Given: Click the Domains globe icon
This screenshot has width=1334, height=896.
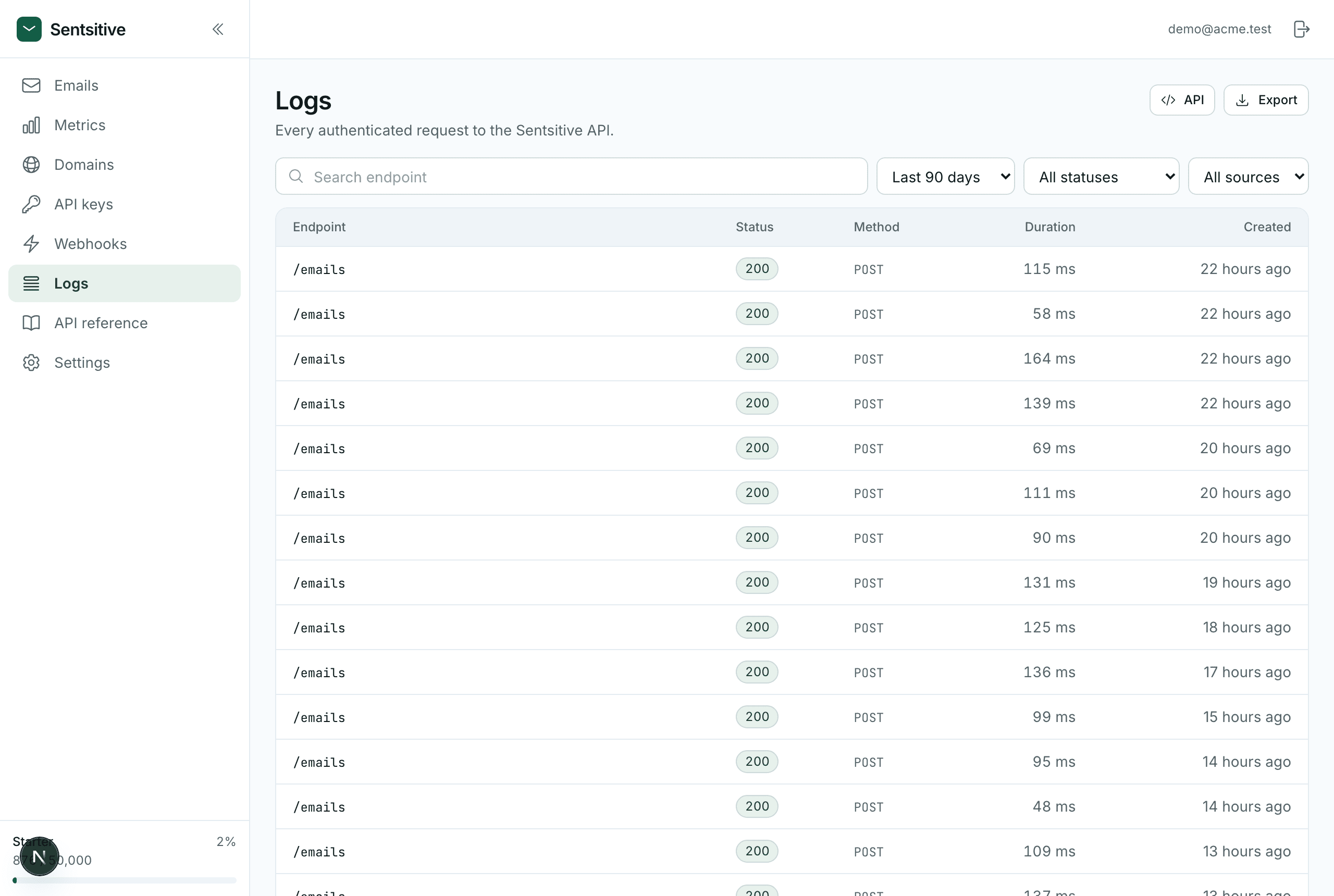Looking at the screenshot, I should click(31, 165).
